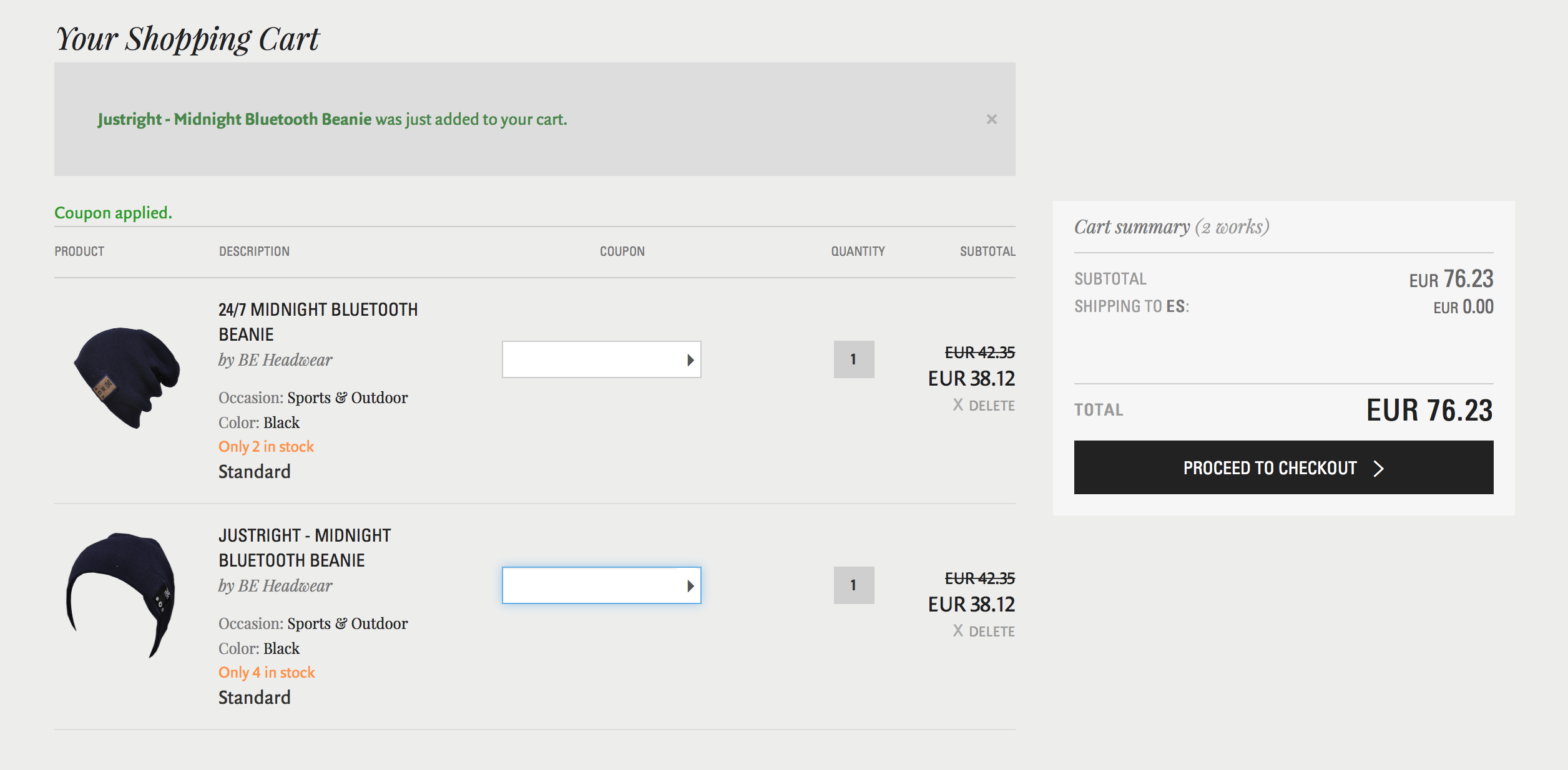Viewport: 1568px width, 770px height.
Task: Click the Cart summary (2 works) heading
Action: [x=1172, y=227]
